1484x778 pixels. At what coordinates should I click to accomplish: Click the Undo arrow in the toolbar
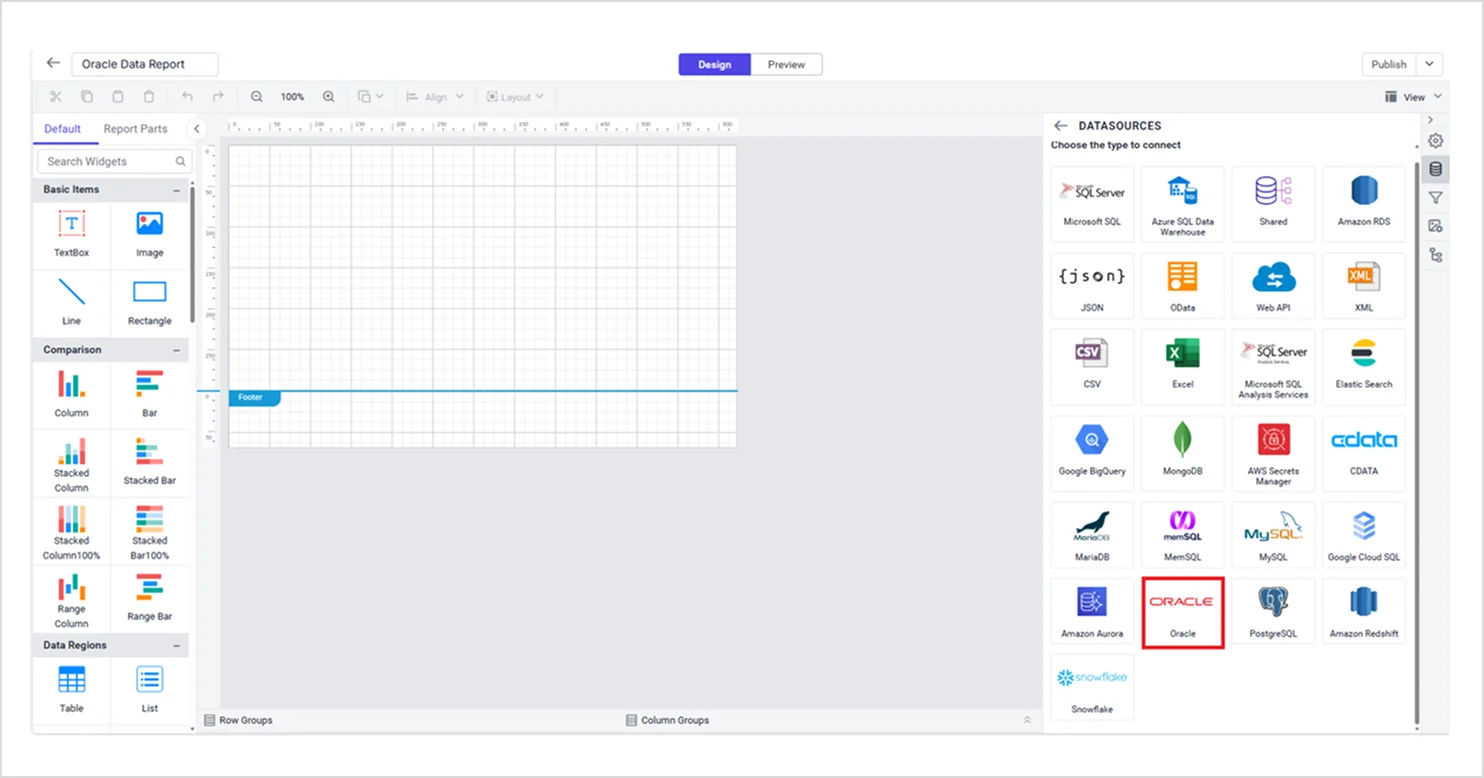point(187,96)
